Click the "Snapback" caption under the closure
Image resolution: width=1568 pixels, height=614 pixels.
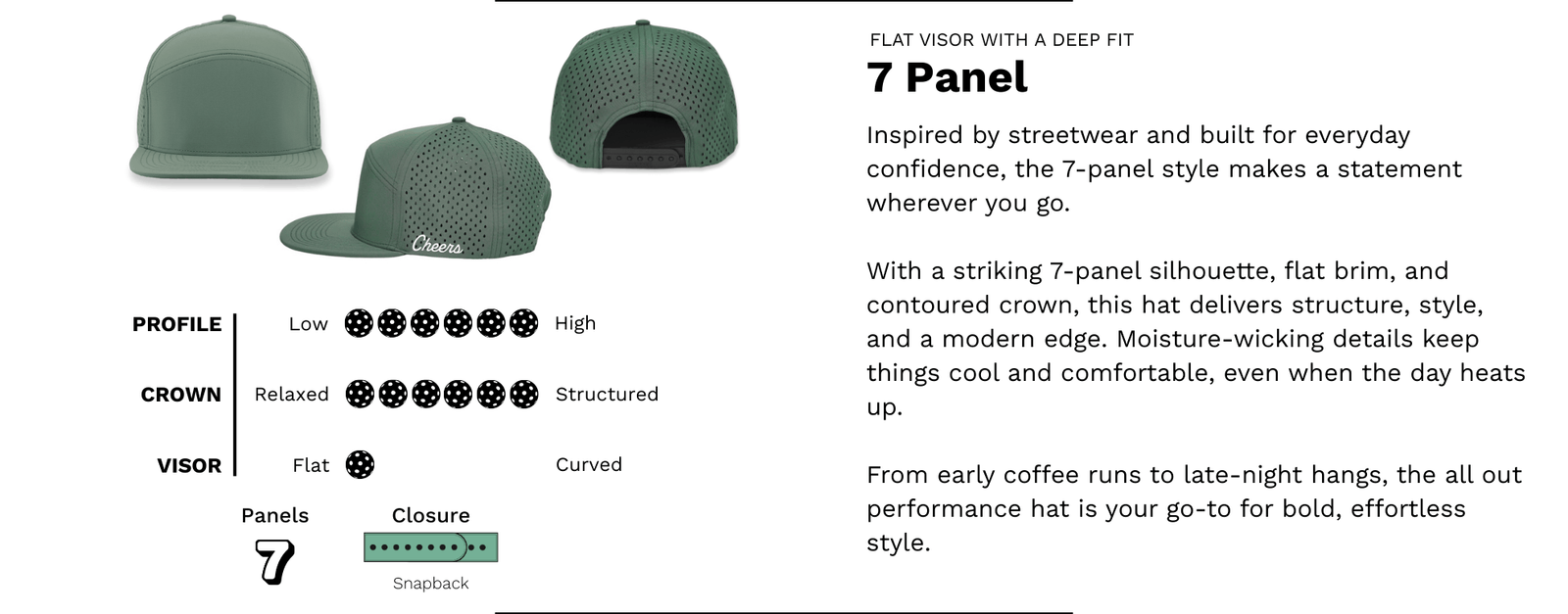(430, 584)
